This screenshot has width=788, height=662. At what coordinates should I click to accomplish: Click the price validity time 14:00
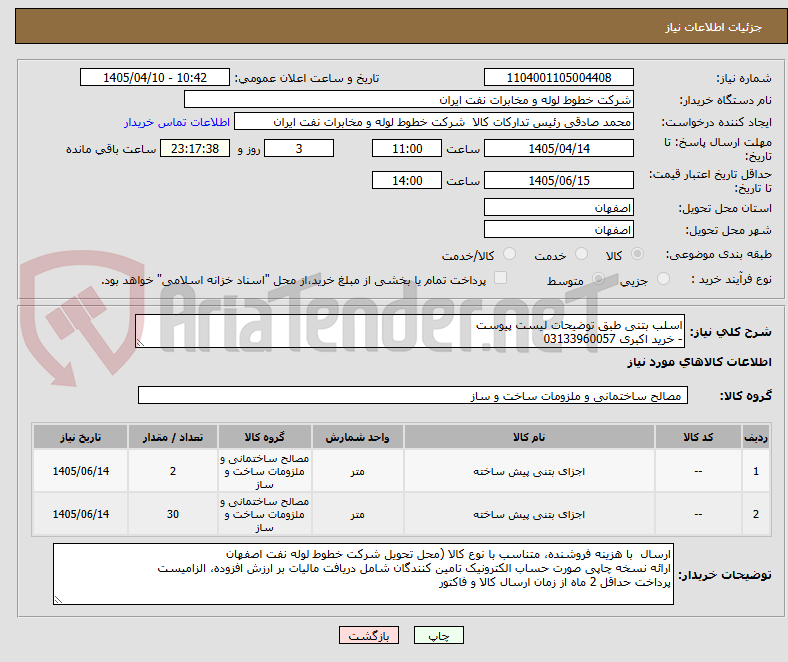(407, 180)
